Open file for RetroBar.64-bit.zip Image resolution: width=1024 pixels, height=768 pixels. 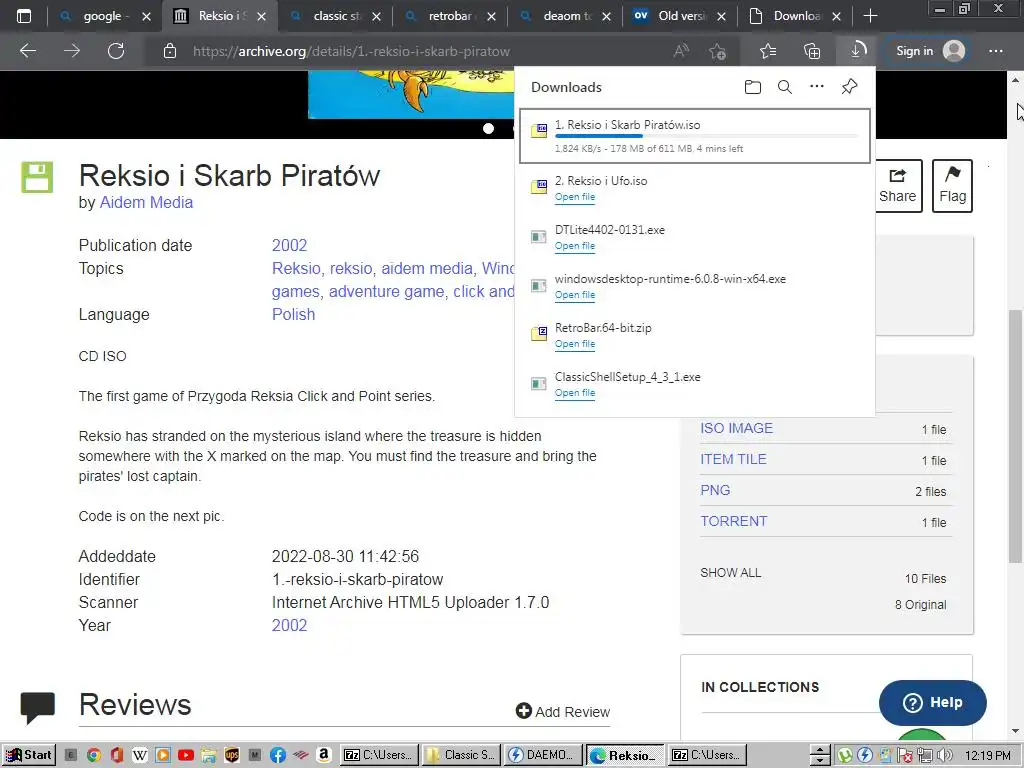(575, 344)
